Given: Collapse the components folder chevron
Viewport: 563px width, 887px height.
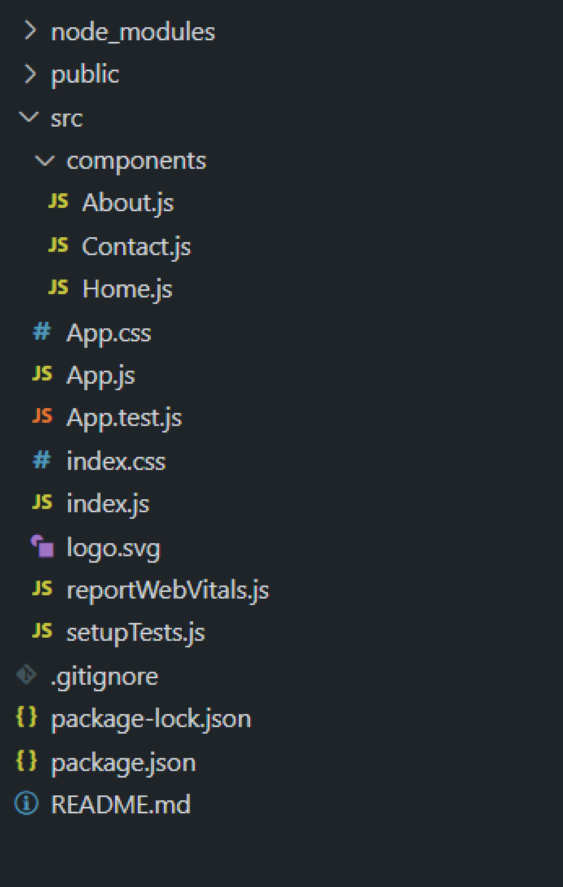Looking at the screenshot, I should (44, 161).
